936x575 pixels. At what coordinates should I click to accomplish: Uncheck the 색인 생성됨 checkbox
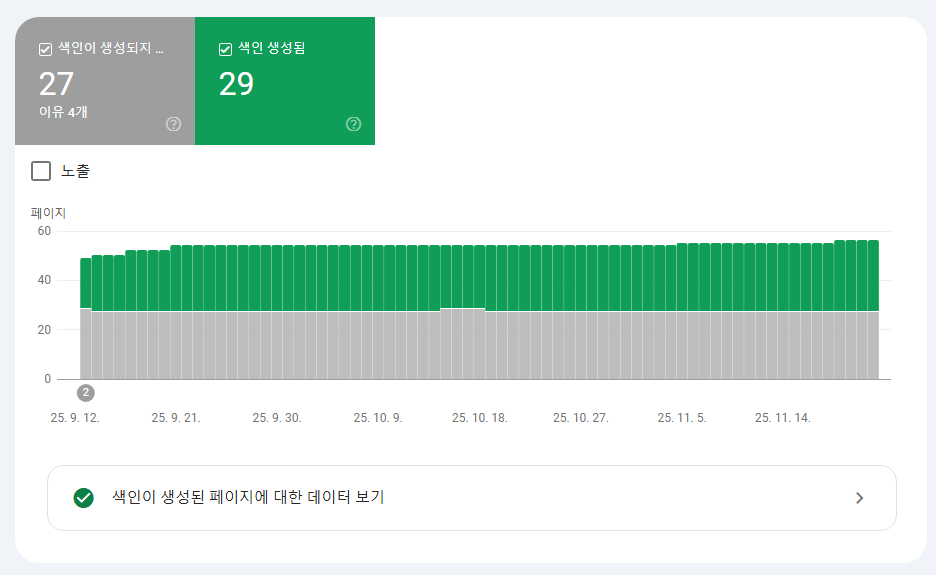point(225,49)
